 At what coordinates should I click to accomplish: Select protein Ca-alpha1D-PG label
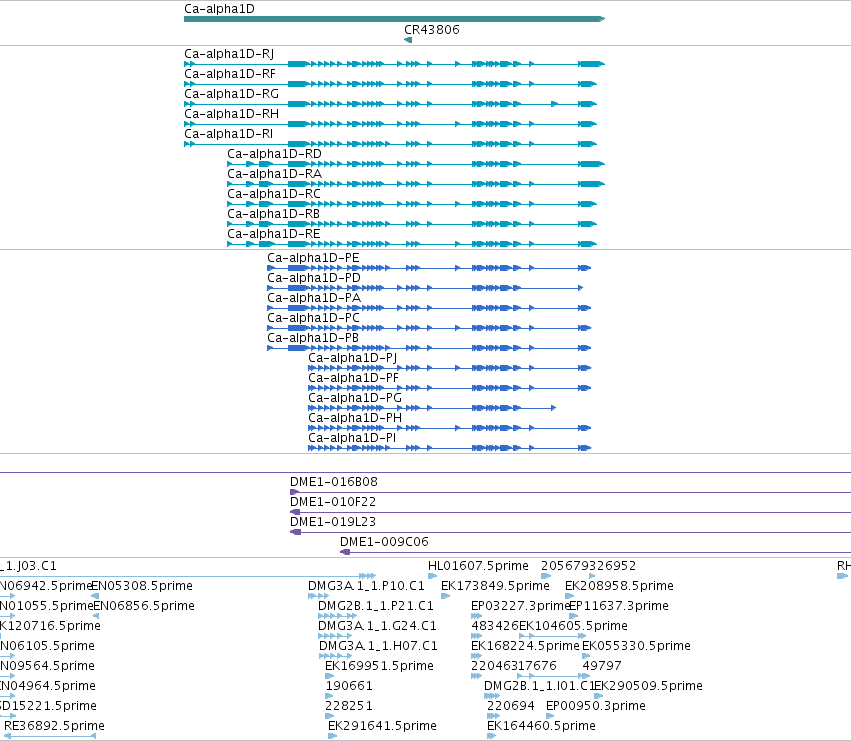tap(355, 398)
